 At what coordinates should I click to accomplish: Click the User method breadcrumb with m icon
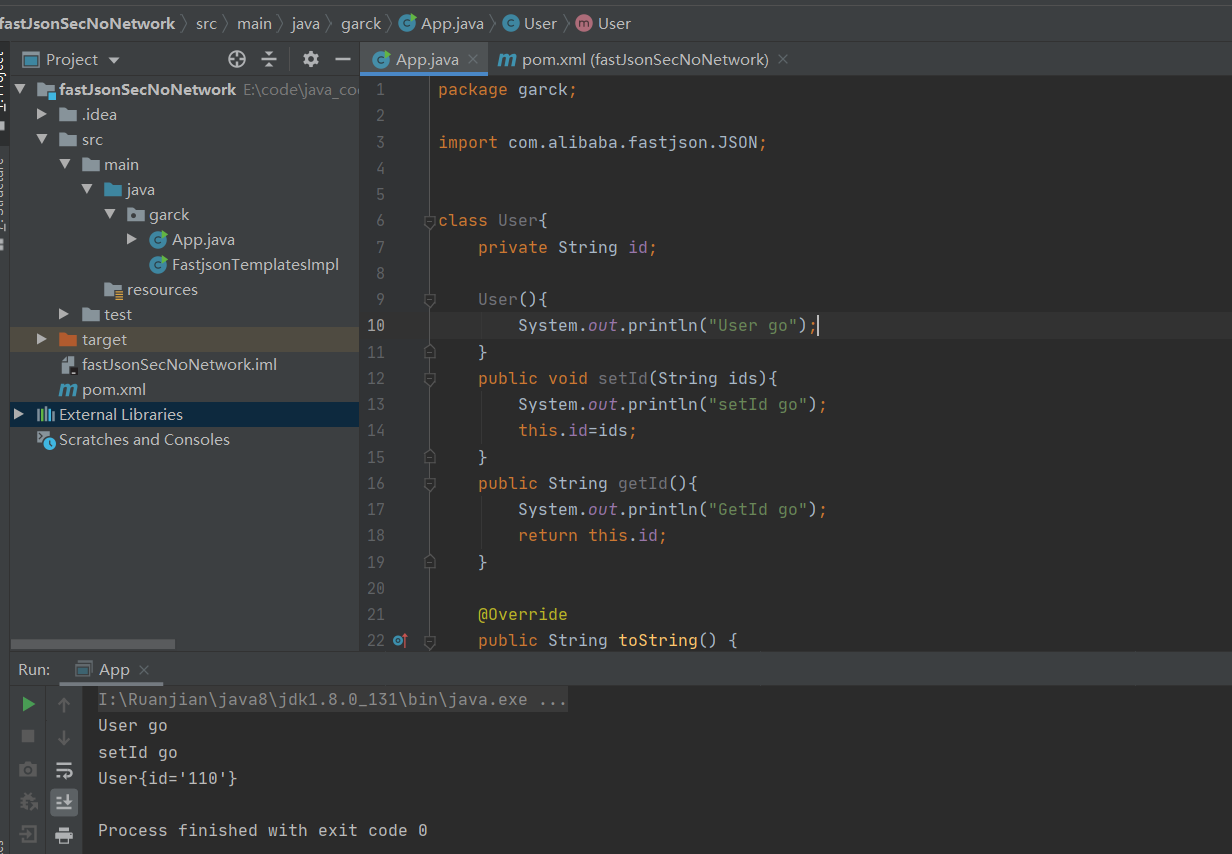click(x=603, y=23)
